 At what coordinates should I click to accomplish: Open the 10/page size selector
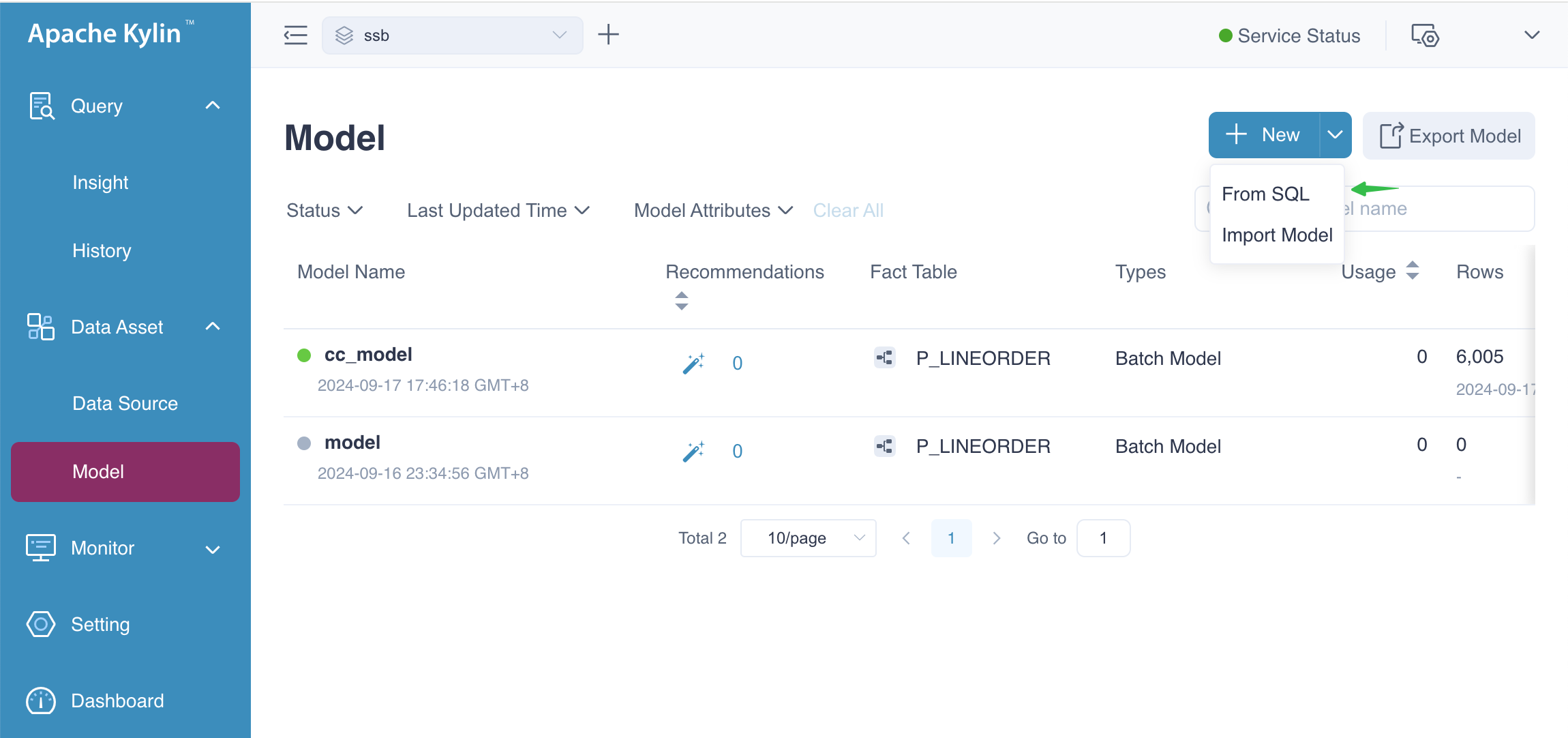pyautogui.click(x=808, y=538)
